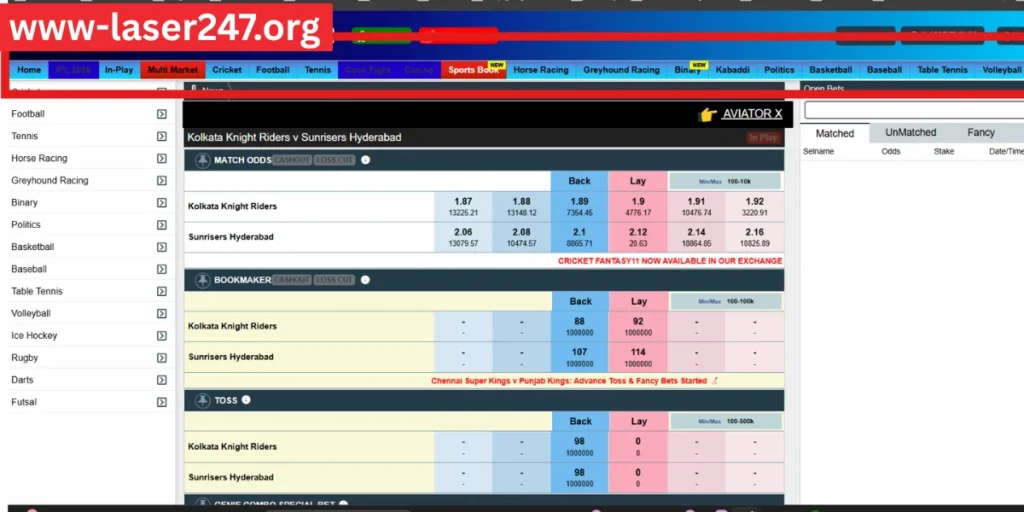Image resolution: width=1024 pixels, height=512 pixels.
Task: Click Match Odds LOSS CUT button
Action: [x=334, y=160]
